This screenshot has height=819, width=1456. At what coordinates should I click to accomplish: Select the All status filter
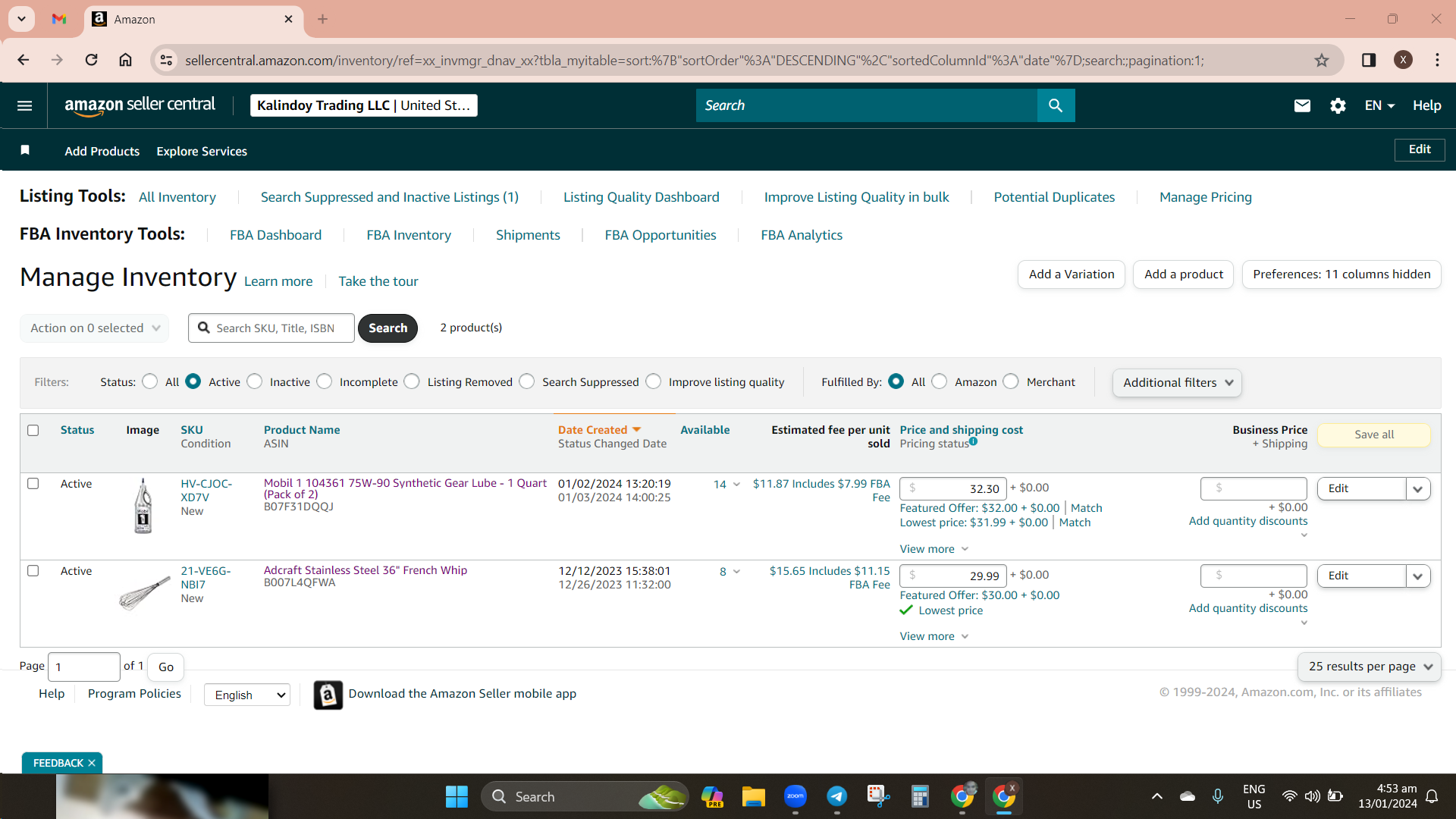150,381
